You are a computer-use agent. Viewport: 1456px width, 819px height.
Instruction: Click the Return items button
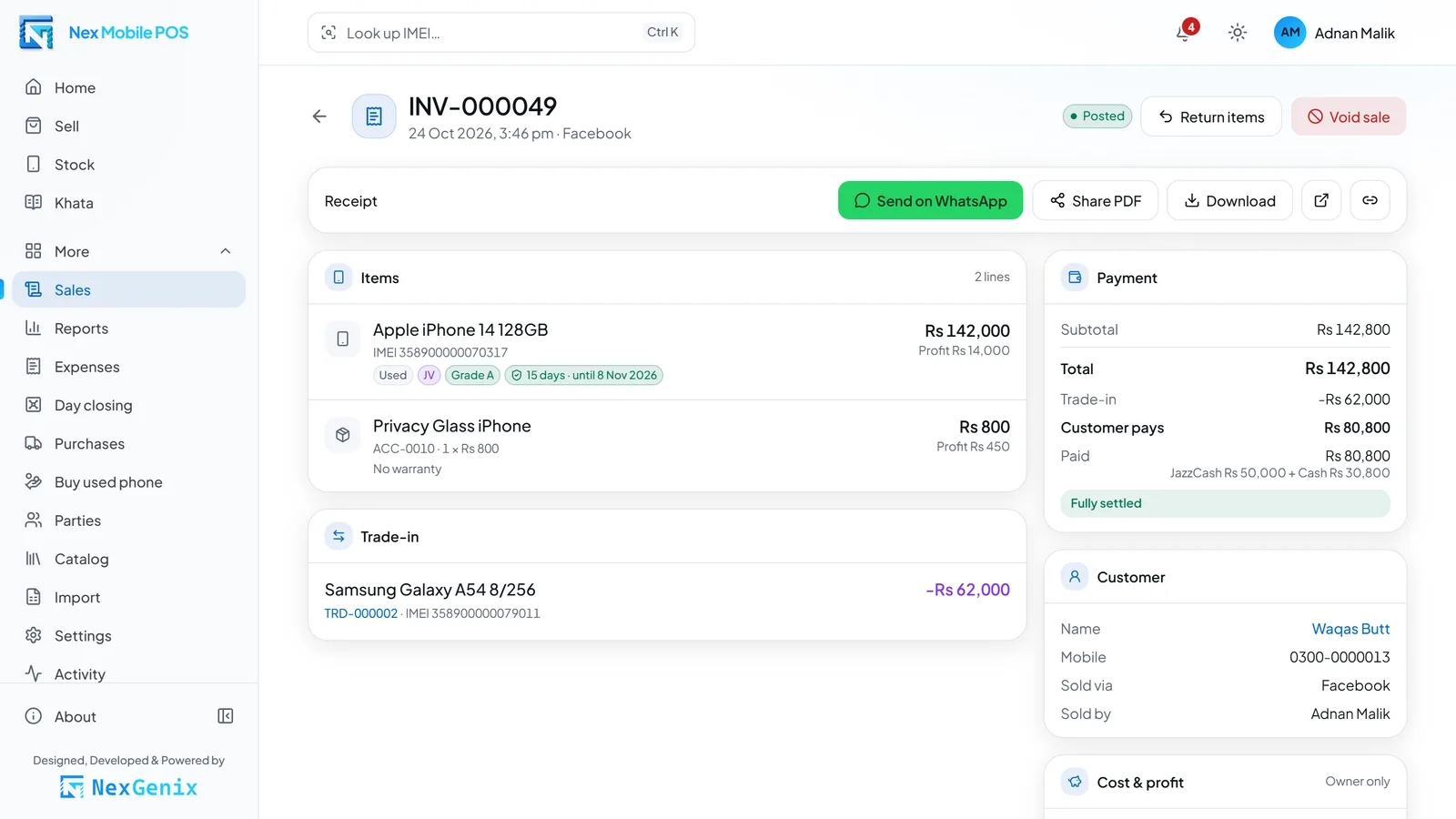tap(1211, 116)
